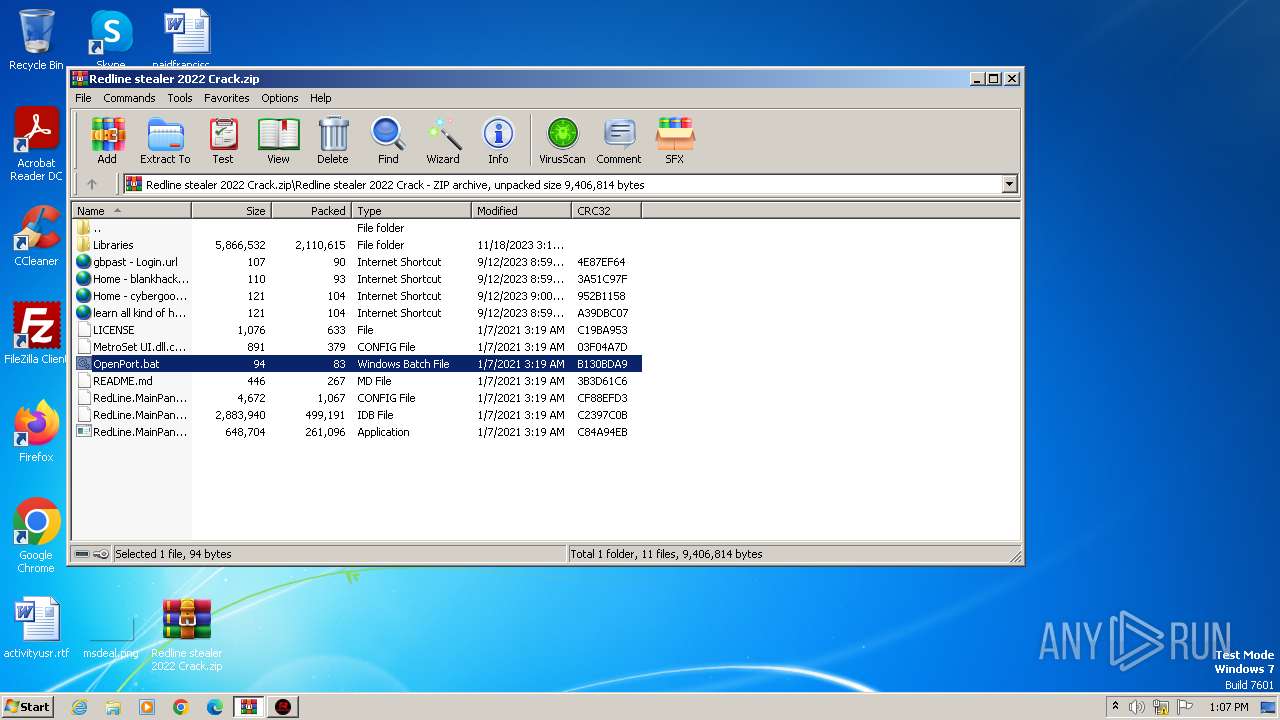Select RedLine.MainPanel IDB file row
This screenshot has height=720, width=1280.
(x=357, y=415)
